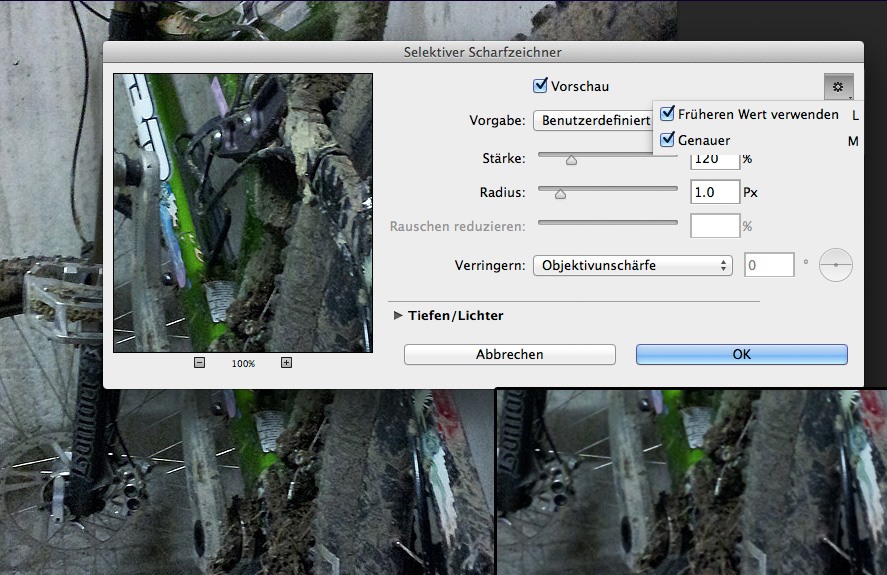The image size is (887, 575).
Task: Click the Rauschen reduzieren value field
Action: pos(715,226)
